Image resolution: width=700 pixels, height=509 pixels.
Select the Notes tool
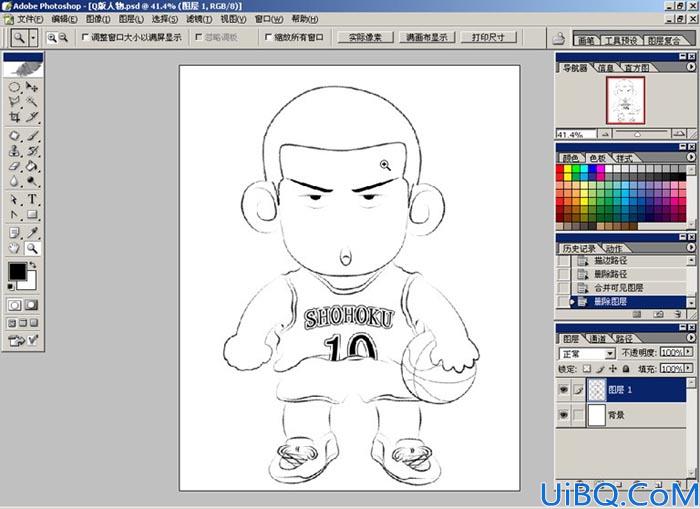(14, 233)
